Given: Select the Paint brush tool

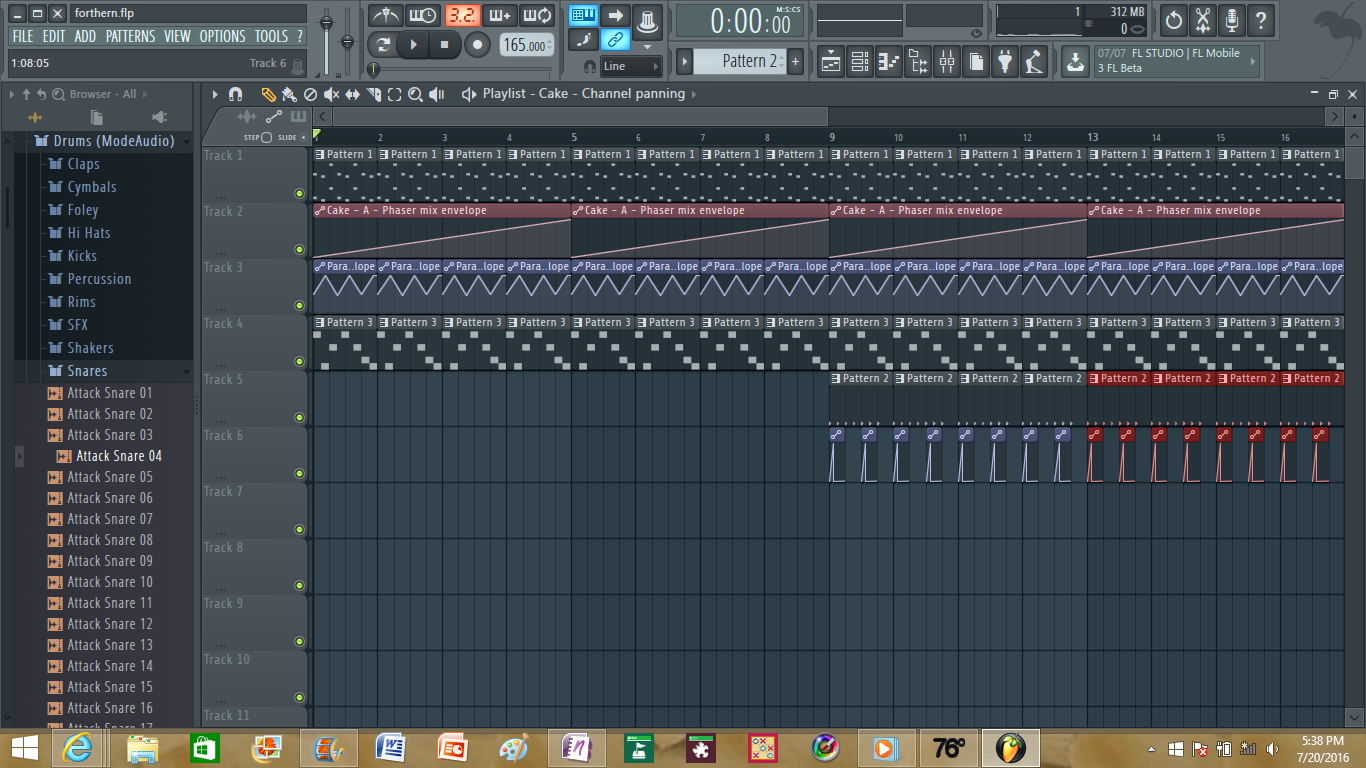Looking at the screenshot, I should (289, 94).
